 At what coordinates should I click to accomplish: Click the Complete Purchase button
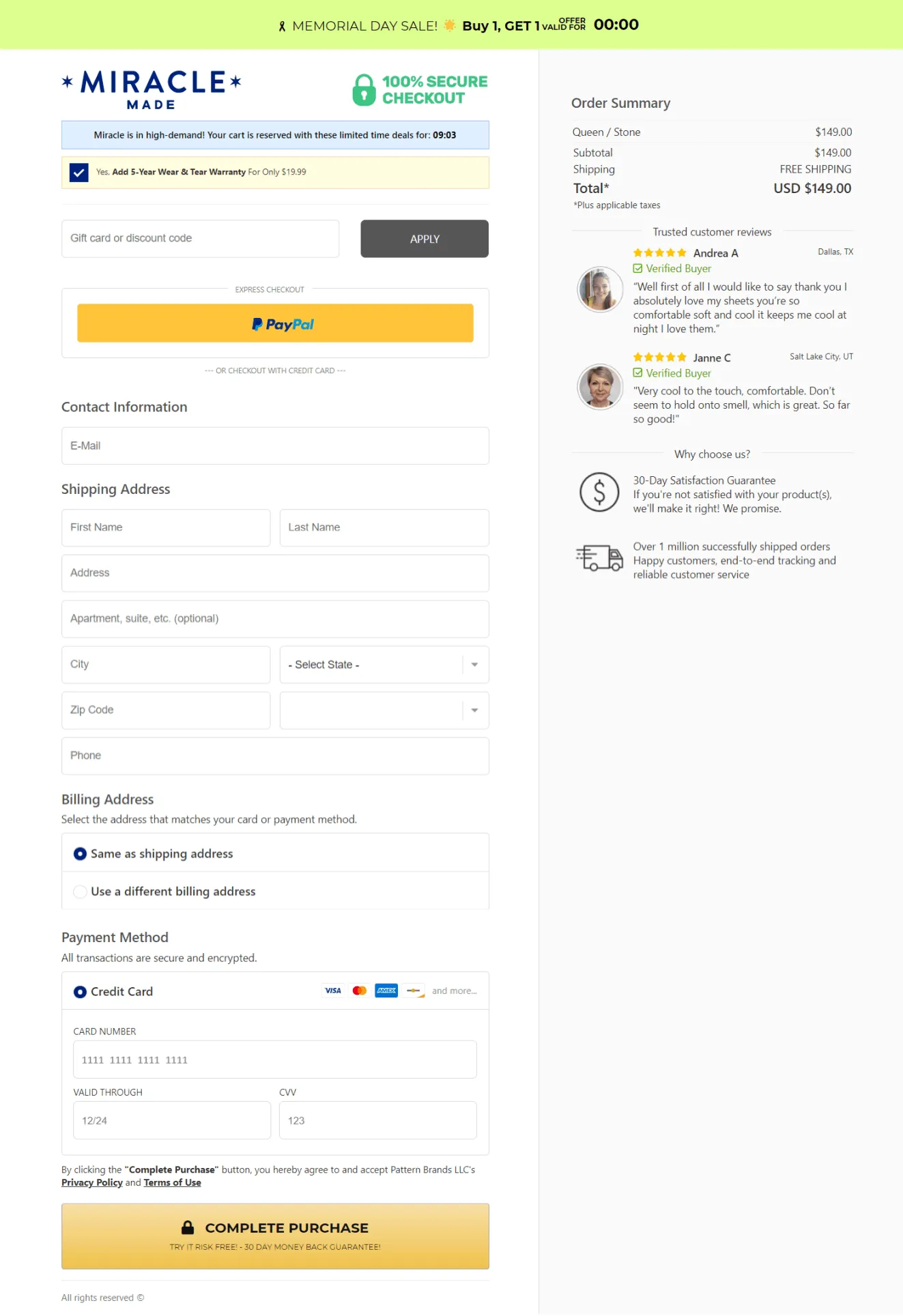tap(275, 1235)
